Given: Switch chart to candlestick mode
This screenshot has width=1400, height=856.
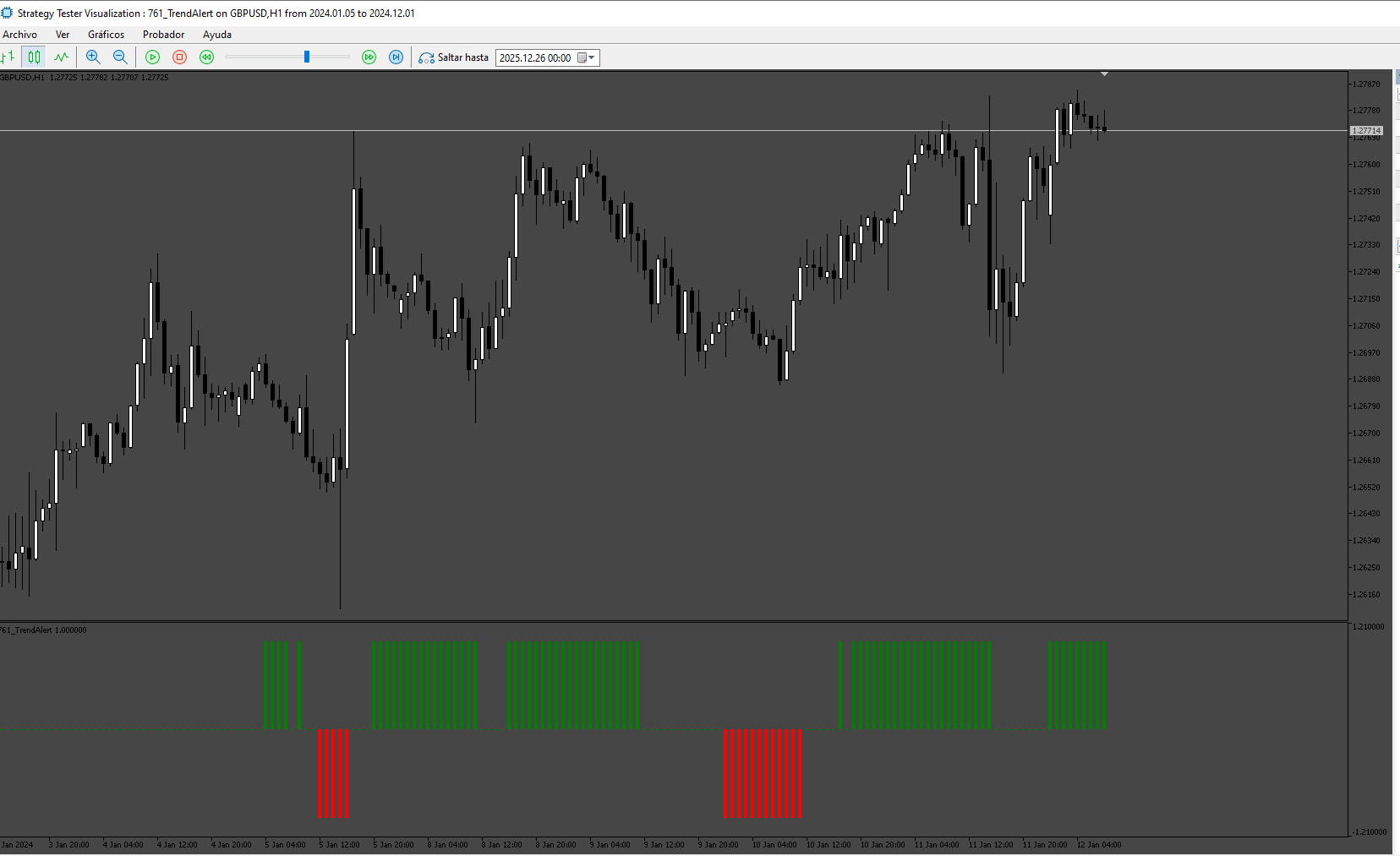Looking at the screenshot, I should 34,57.
